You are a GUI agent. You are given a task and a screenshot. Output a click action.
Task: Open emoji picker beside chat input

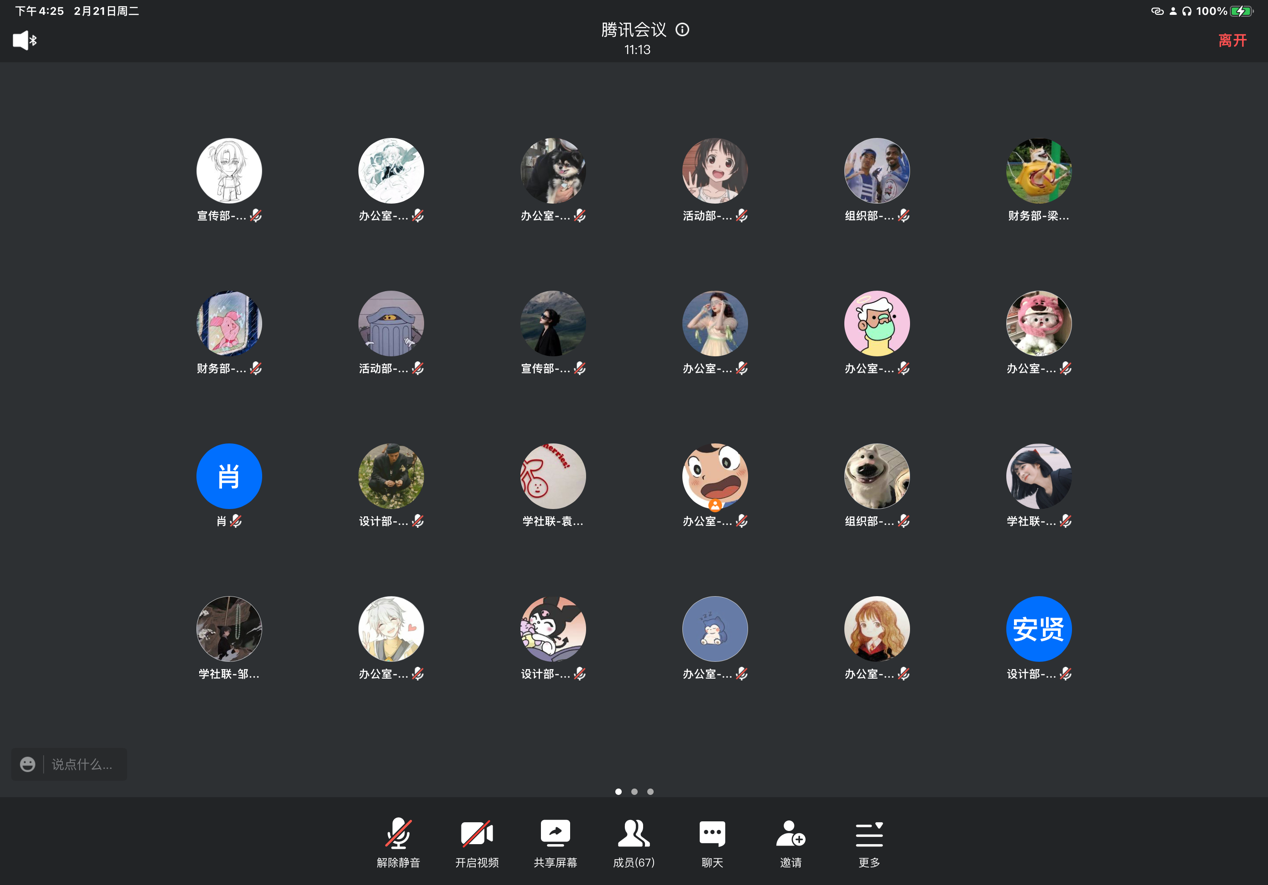coord(28,764)
